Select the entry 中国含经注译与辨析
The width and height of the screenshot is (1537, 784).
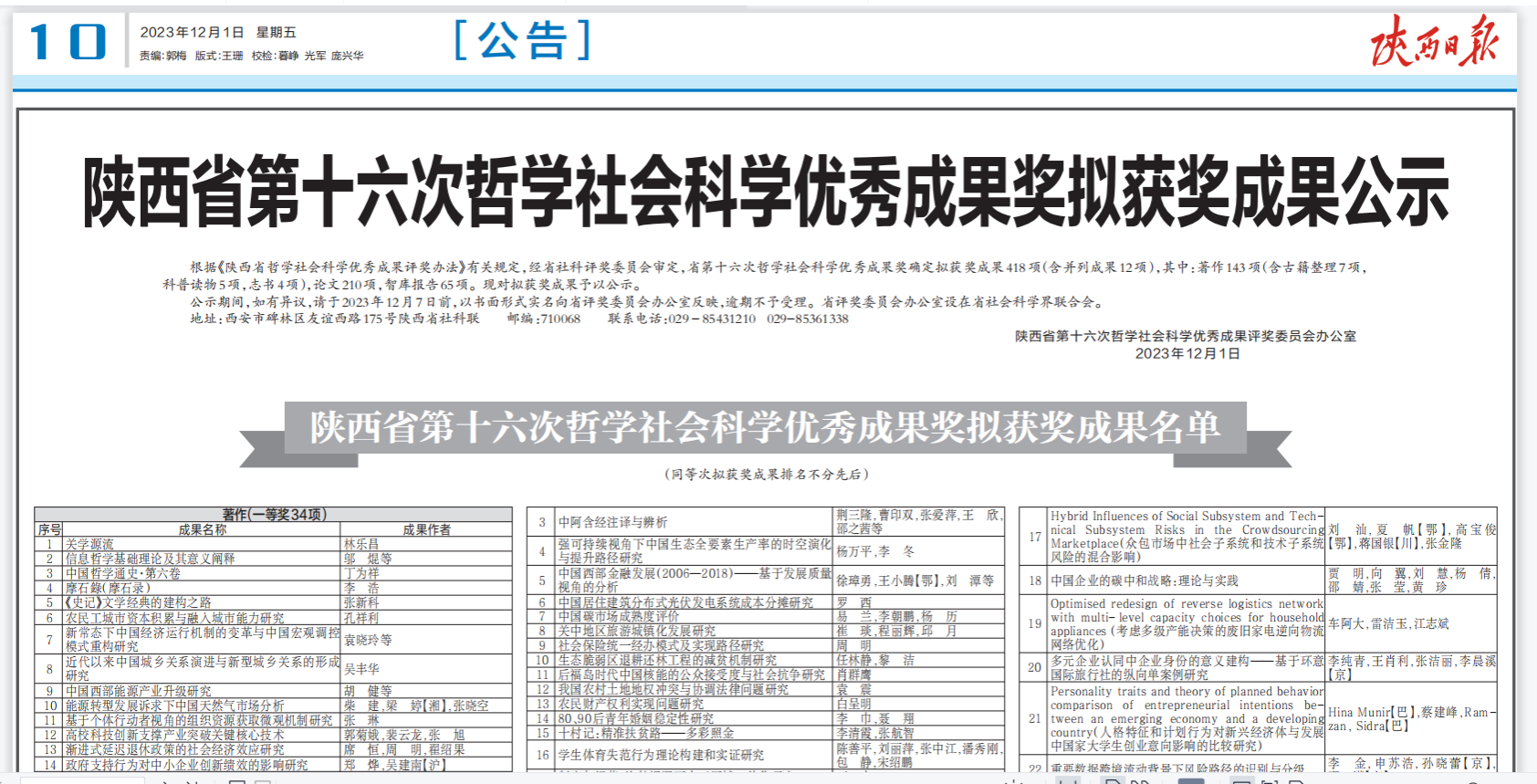pyautogui.click(x=612, y=522)
